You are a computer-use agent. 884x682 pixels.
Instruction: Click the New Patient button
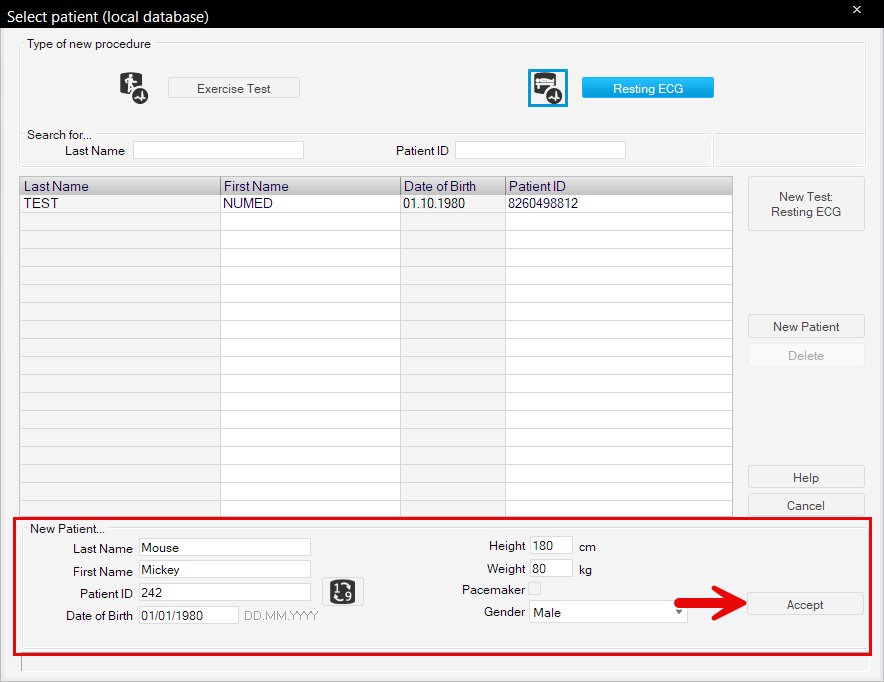(806, 326)
